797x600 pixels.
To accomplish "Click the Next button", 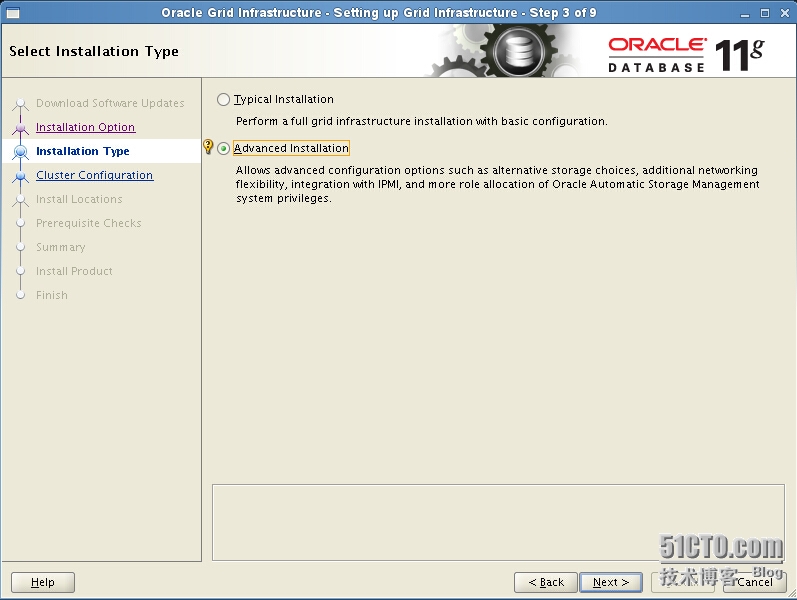I will (x=611, y=582).
